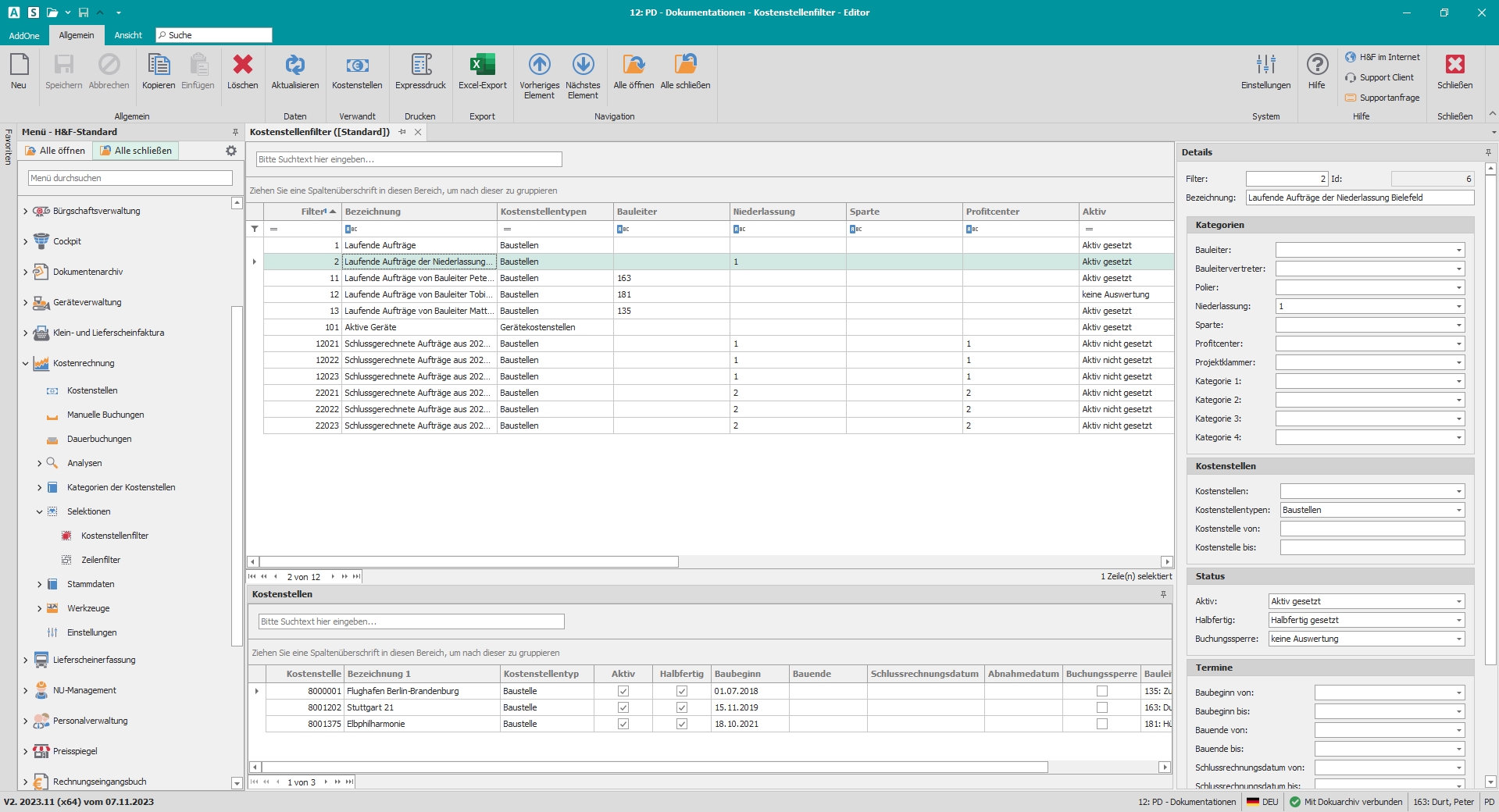Click the Excel-Export icon

click(482, 66)
